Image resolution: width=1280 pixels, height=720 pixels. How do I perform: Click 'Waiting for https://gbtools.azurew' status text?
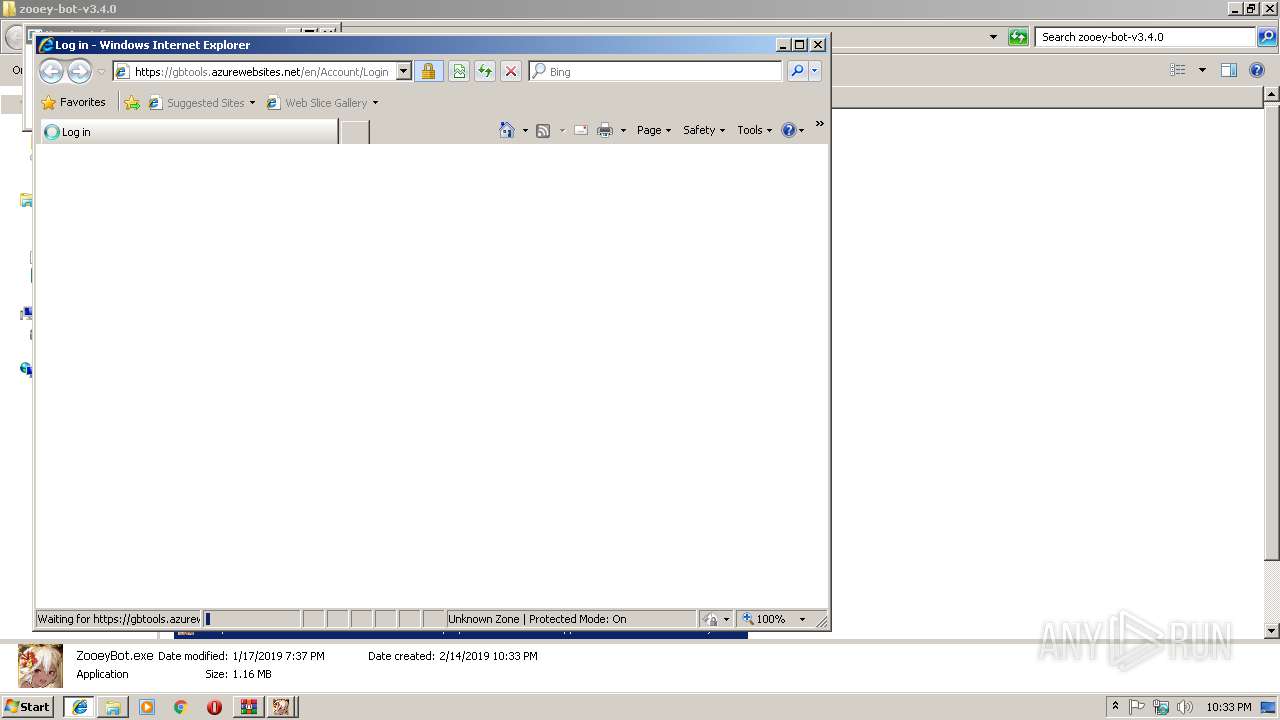click(119, 619)
